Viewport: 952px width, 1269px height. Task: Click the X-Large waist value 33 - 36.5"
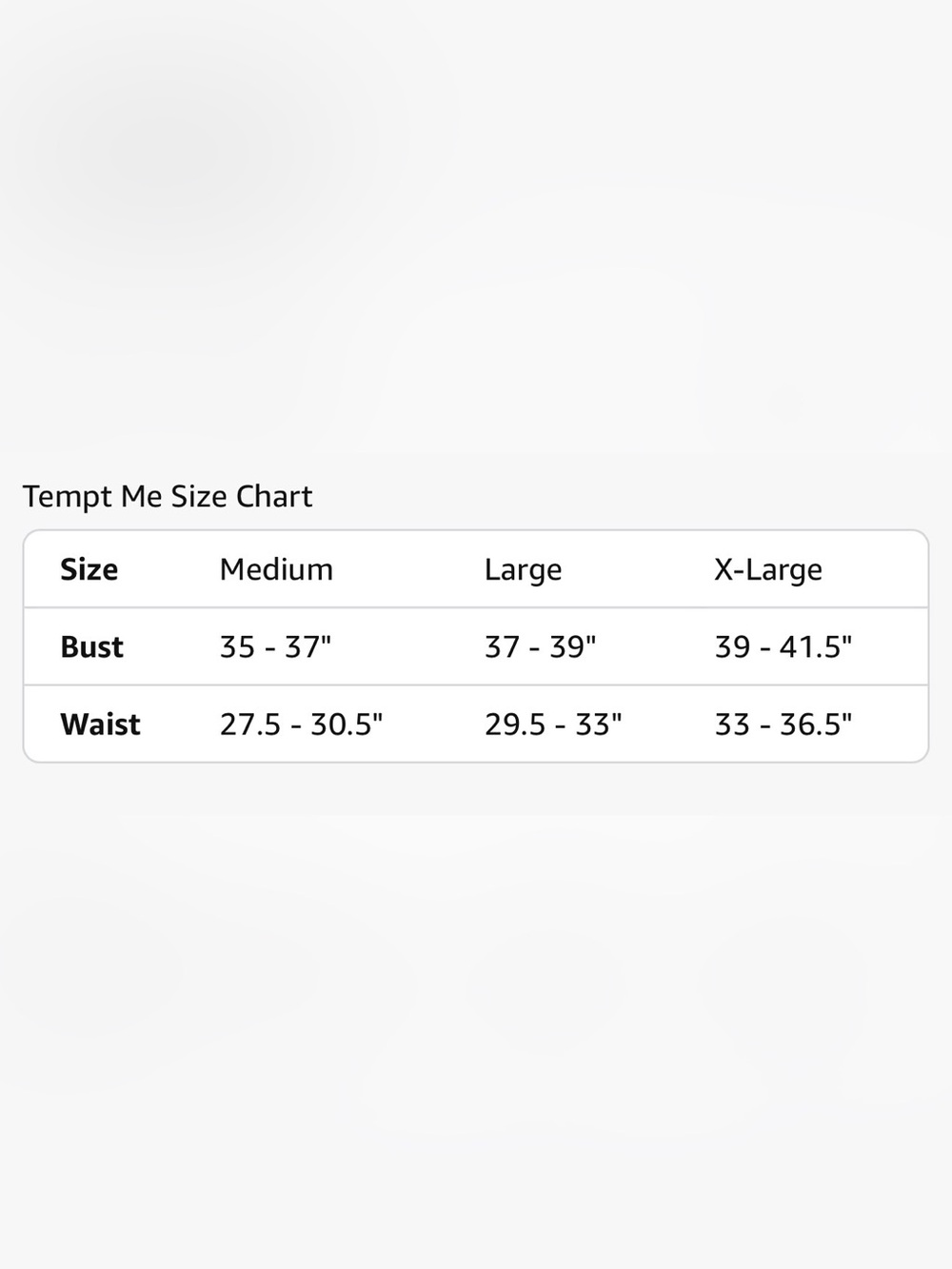click(783, 724)
